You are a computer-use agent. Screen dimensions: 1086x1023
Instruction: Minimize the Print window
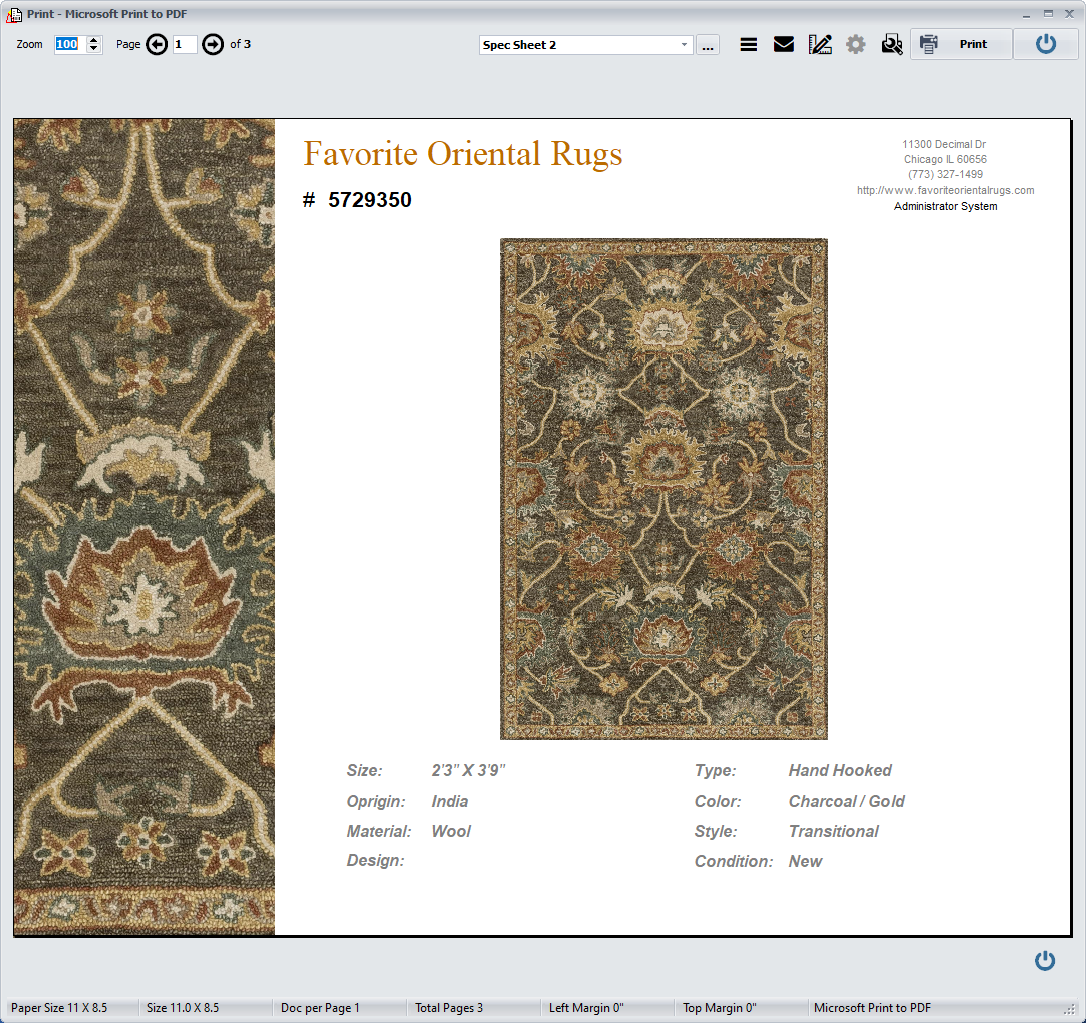coord(1026,14)
